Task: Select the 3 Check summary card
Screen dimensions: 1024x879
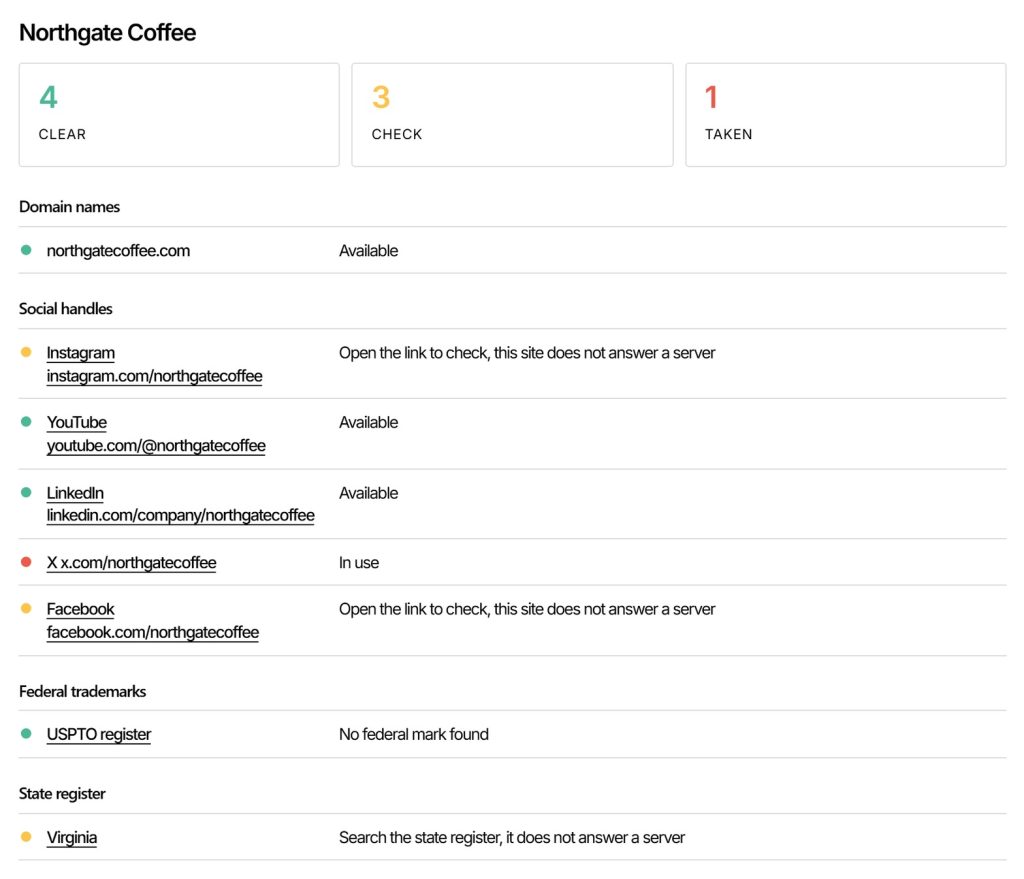Action: pos(512,115)
